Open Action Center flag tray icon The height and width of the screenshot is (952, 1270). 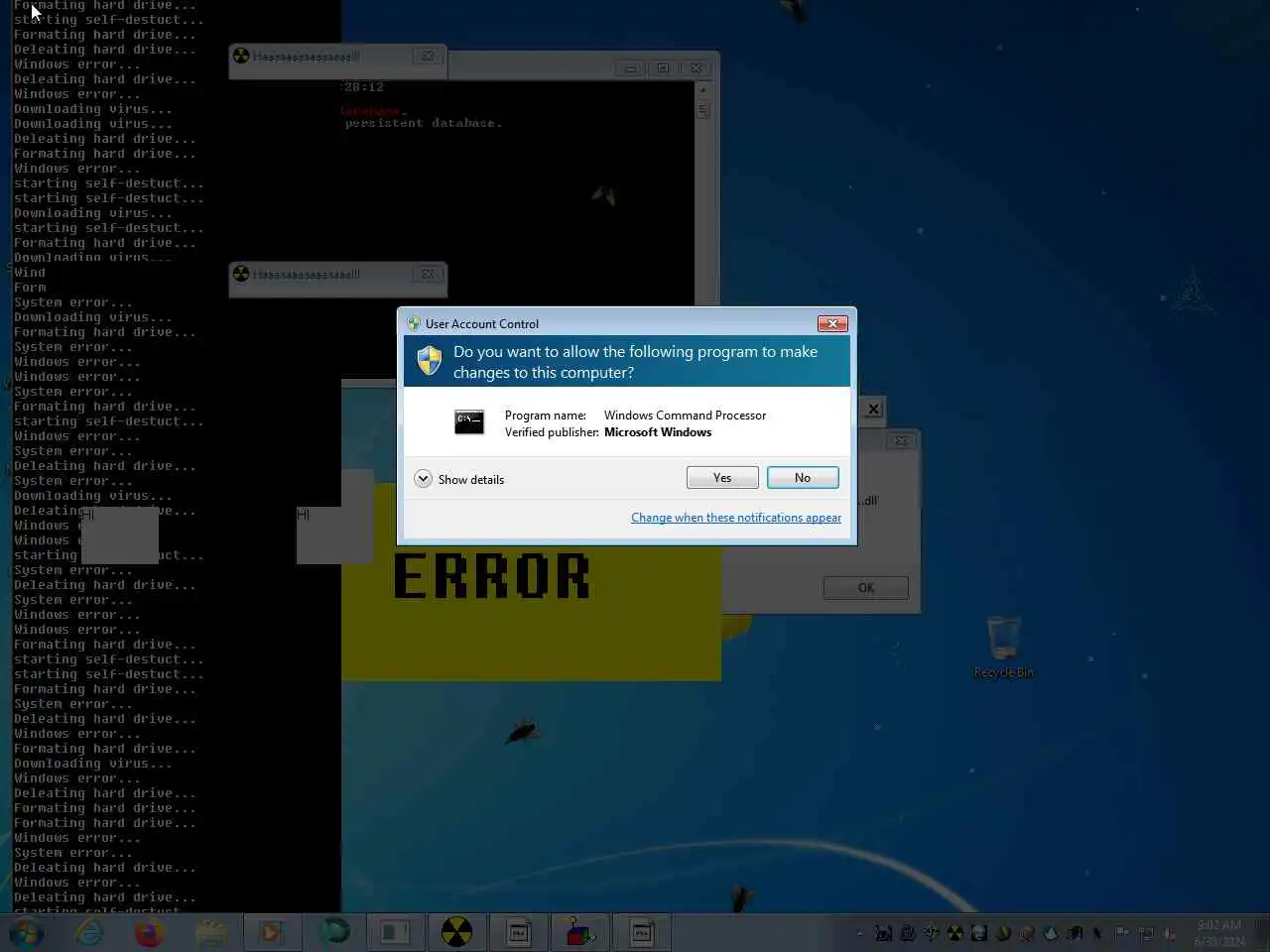click(x=1121, y=933)
